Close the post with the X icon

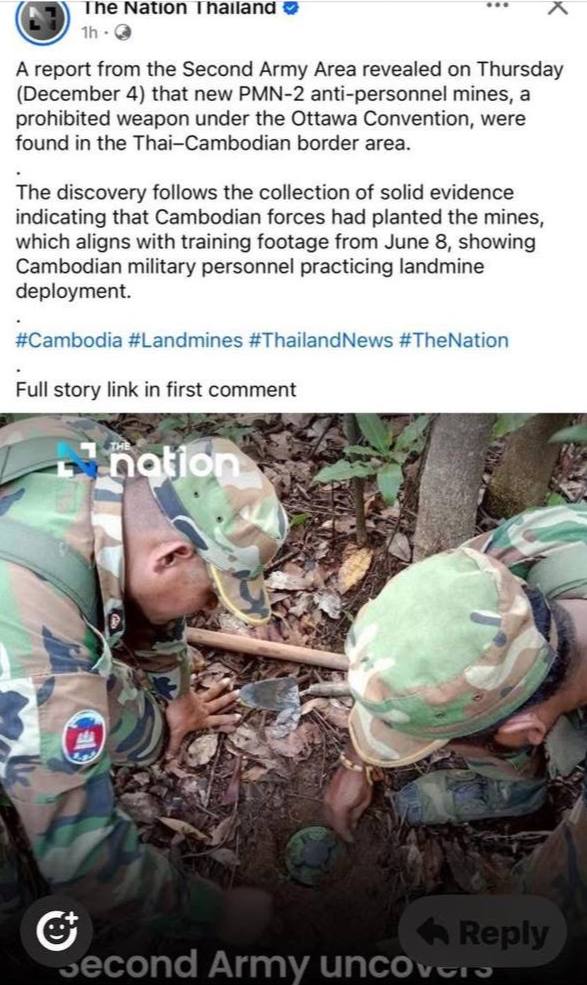557,7
